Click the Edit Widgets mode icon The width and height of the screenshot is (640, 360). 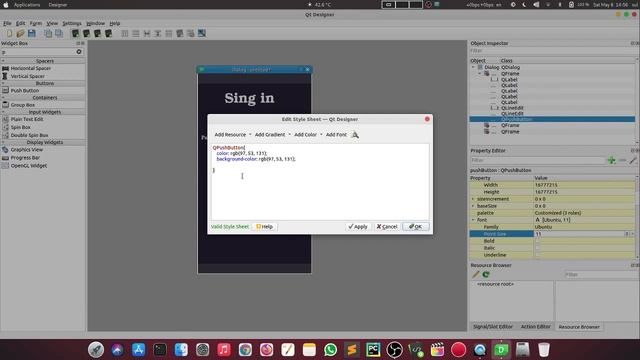click(x=76, y=33)
